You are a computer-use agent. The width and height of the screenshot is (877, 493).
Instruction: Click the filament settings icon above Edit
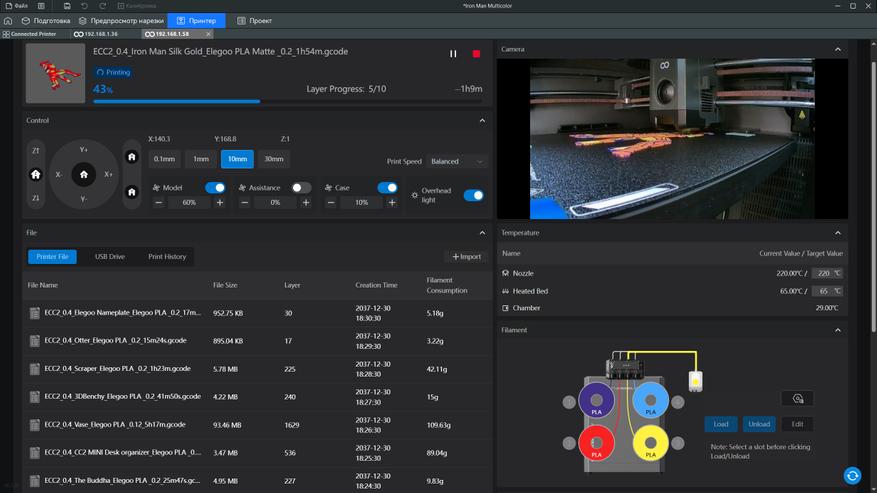[797, 398]
